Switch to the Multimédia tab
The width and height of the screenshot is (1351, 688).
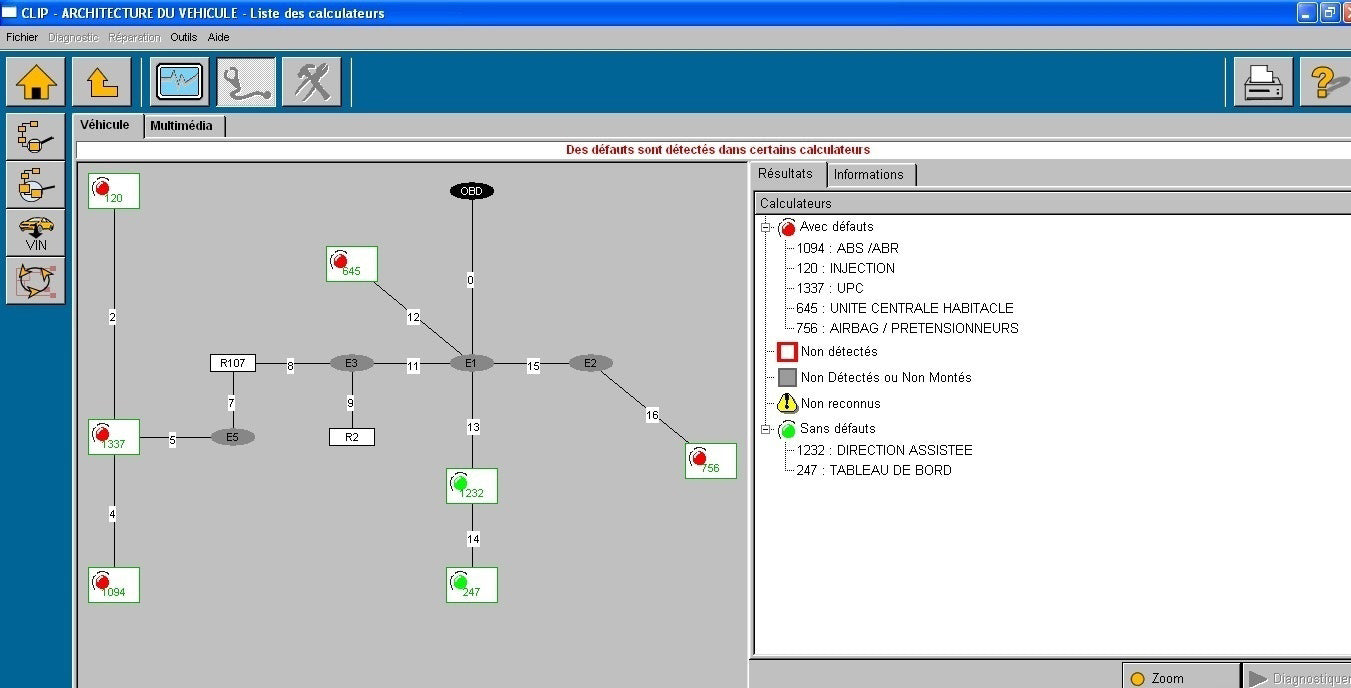[x=181, y=126]
